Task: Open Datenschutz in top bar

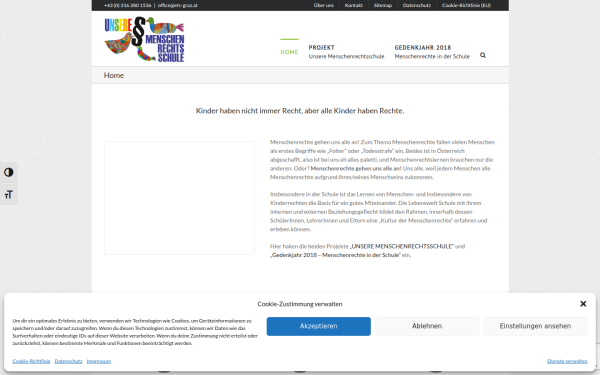Action: [x=417, y=5]
